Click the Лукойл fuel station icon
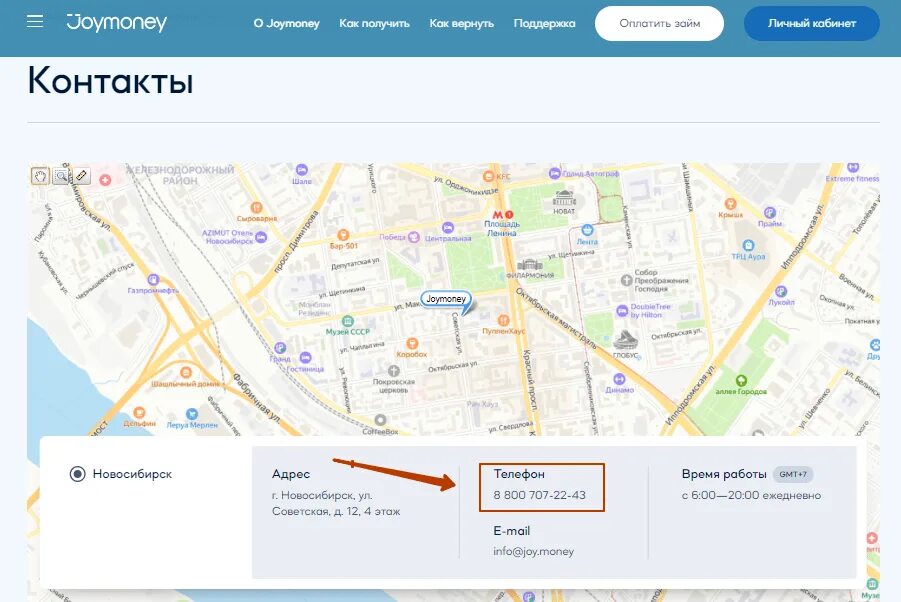901x602 pixels. [x=781, y=291]
